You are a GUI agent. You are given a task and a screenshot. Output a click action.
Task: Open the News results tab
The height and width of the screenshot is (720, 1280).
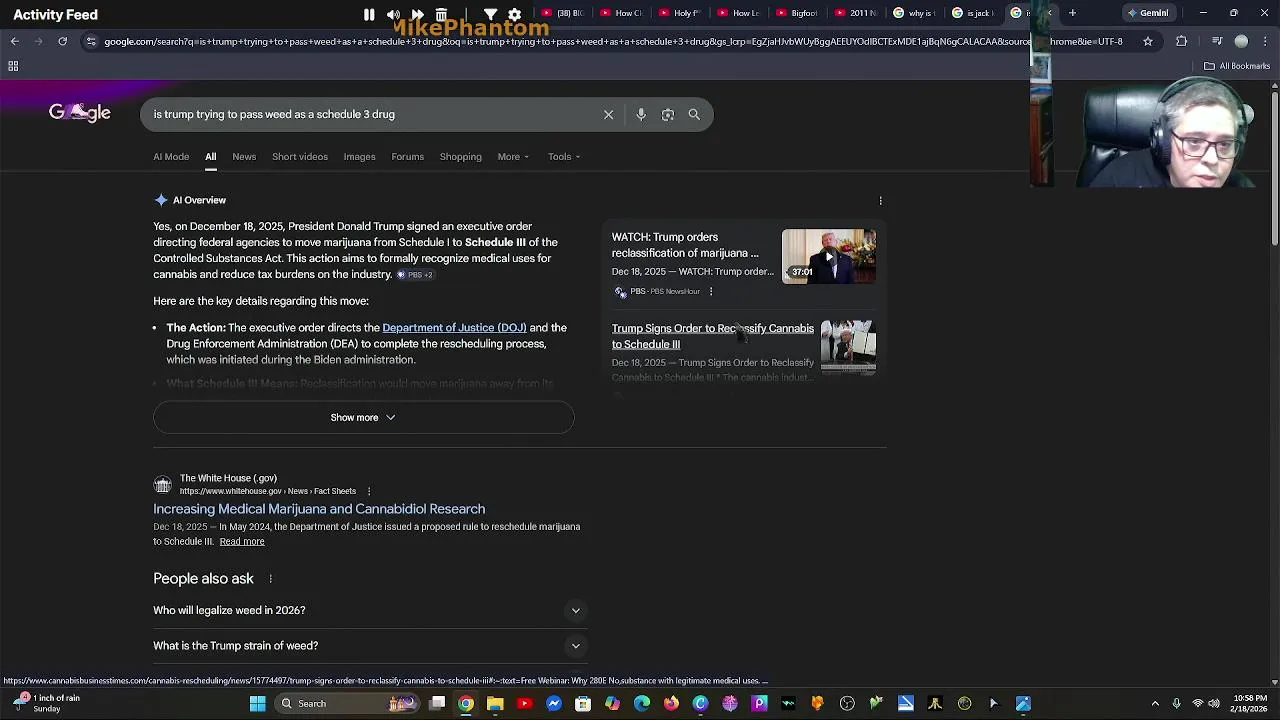click(x=244, y=157)
